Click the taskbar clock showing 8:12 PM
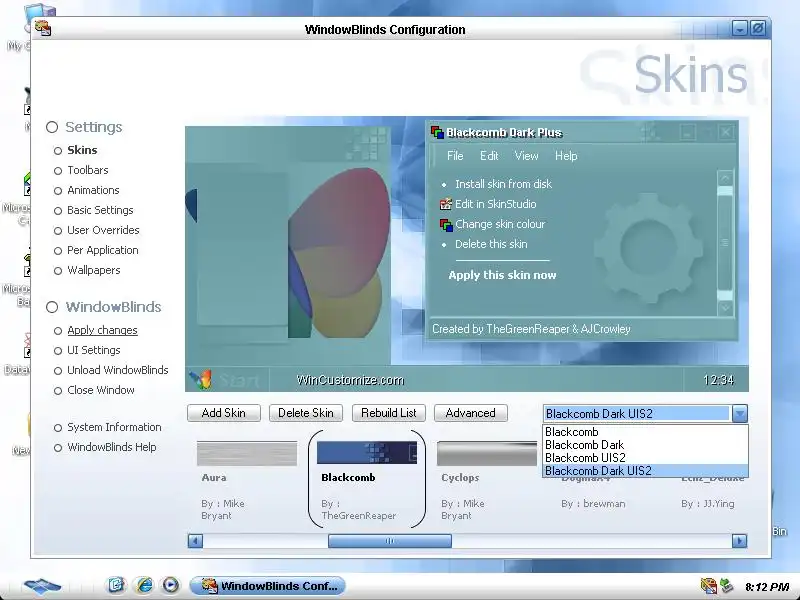The width and height of the screenshot is (800, 600). tap(767, 587)
